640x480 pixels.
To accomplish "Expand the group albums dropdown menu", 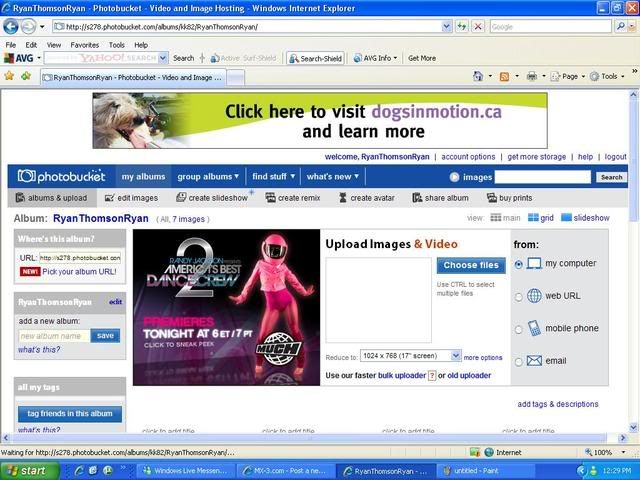I will tap(208, 177).
